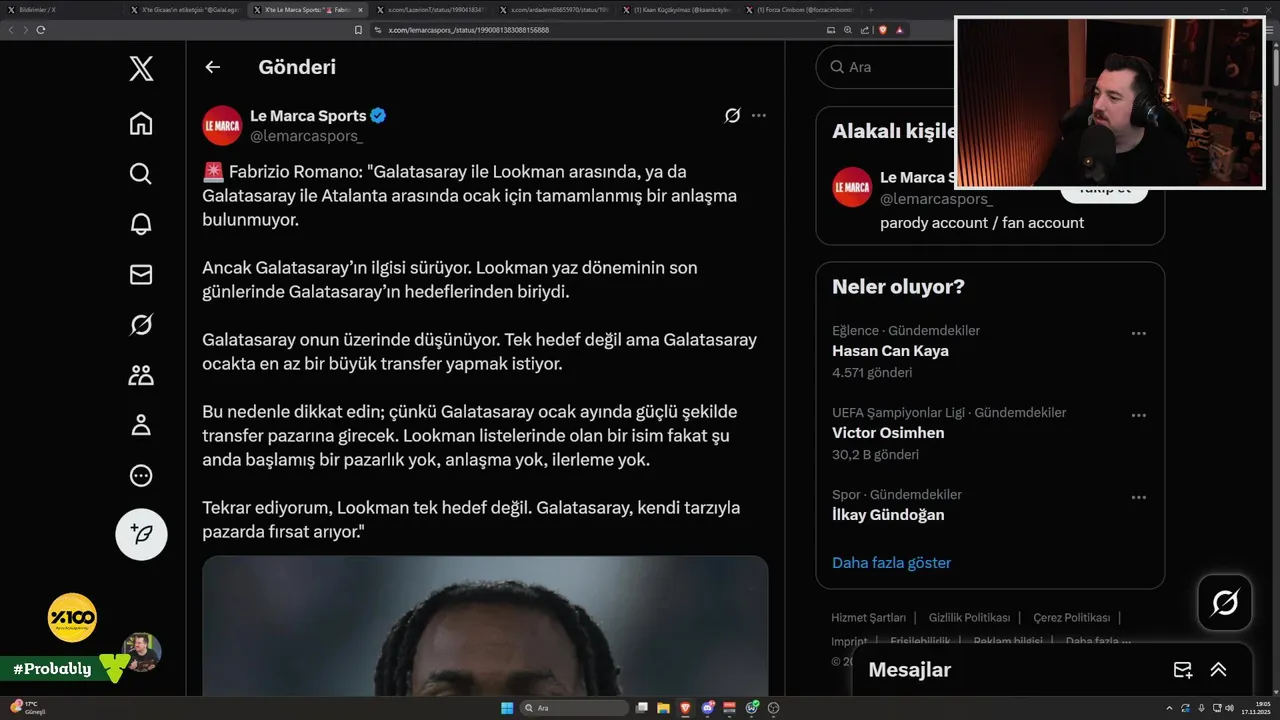Click browser zoom magnifier icon in address bar
The width and height of the screenshot is (1280, 720).
coord(850,30)
